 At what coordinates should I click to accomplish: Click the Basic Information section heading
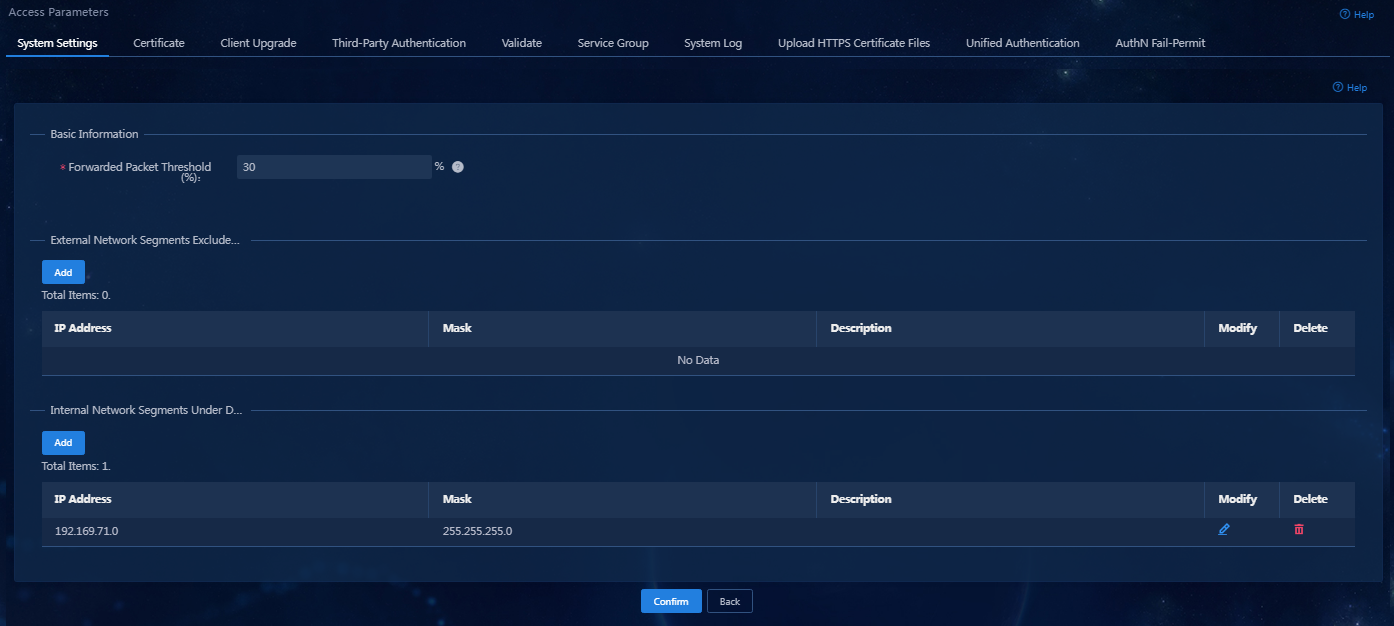[94, 134]
